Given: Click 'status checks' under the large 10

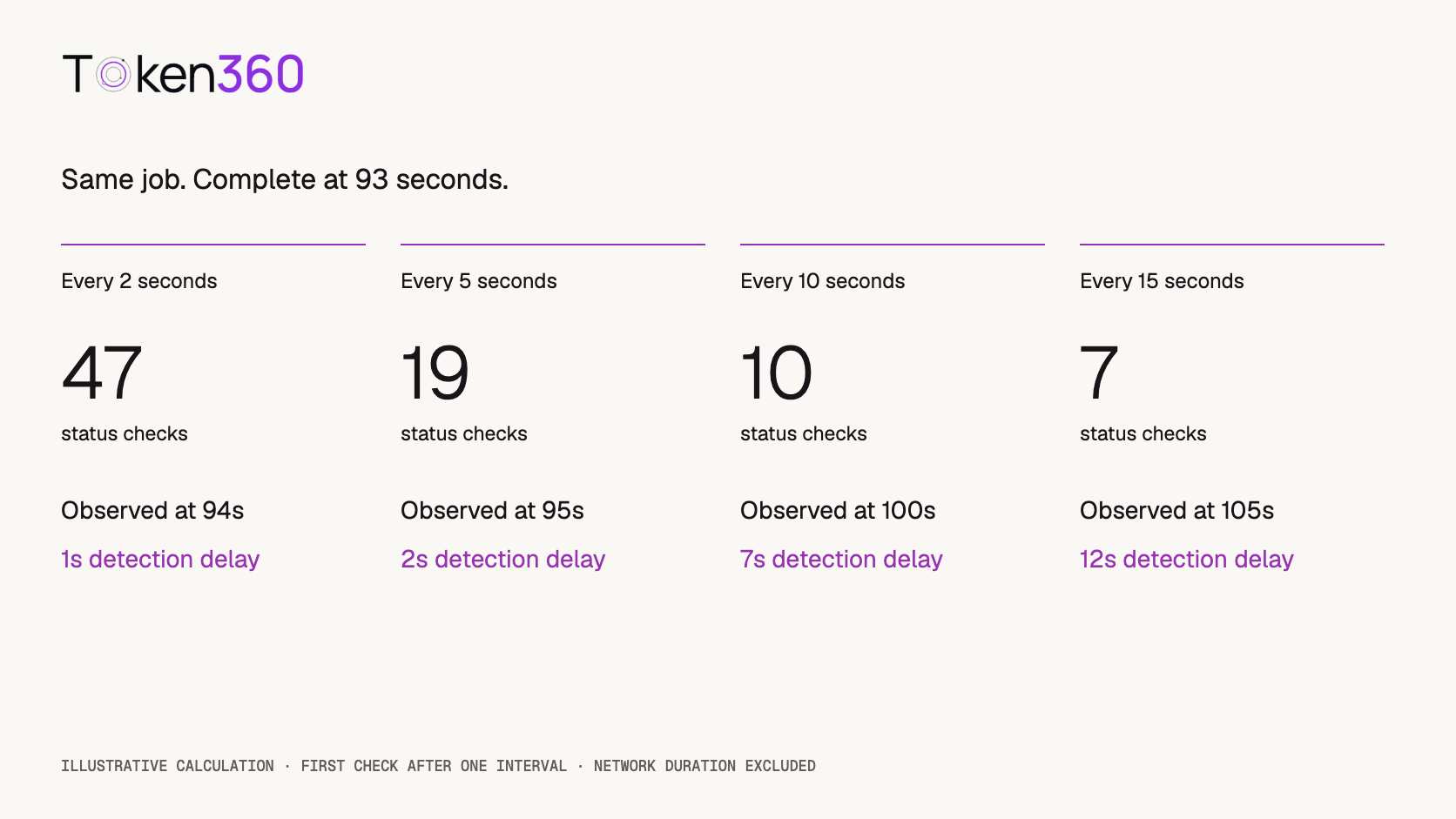Looking at the screenshot, I should point(804,433).
